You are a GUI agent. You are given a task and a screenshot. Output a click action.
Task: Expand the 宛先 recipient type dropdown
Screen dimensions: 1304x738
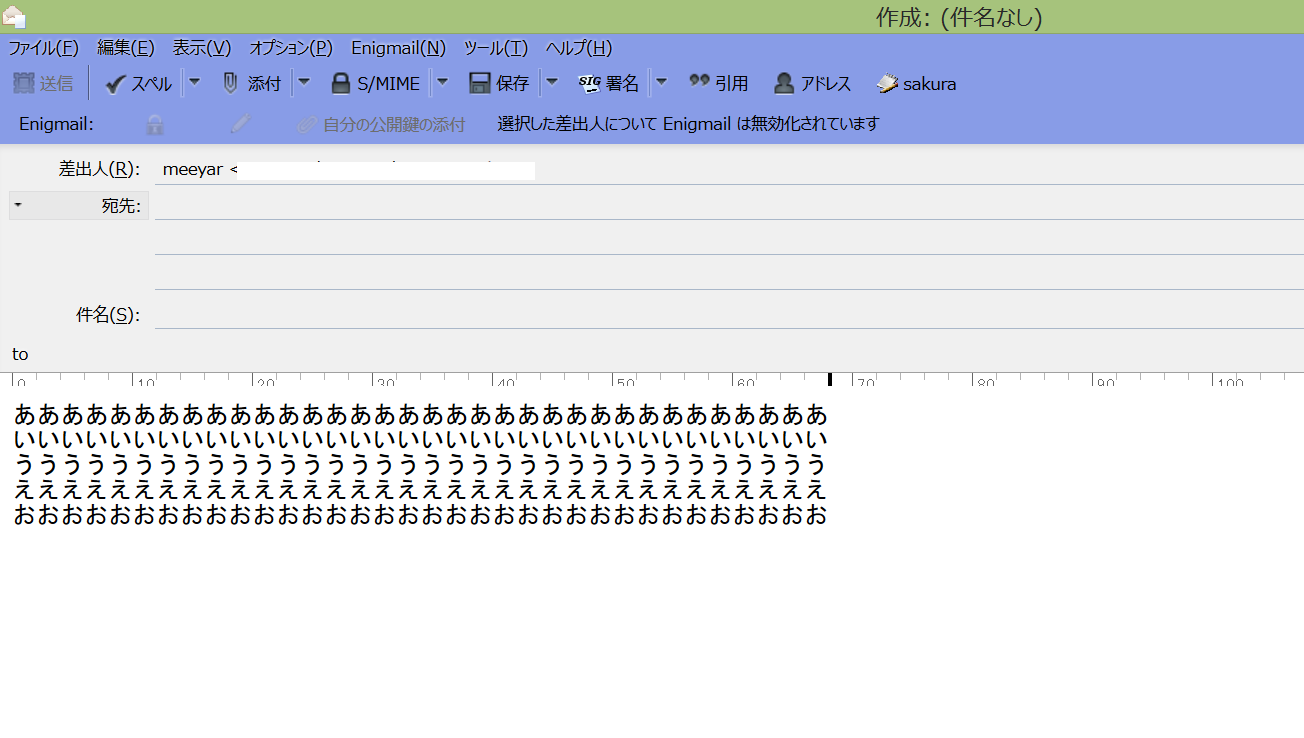[18, 206]
